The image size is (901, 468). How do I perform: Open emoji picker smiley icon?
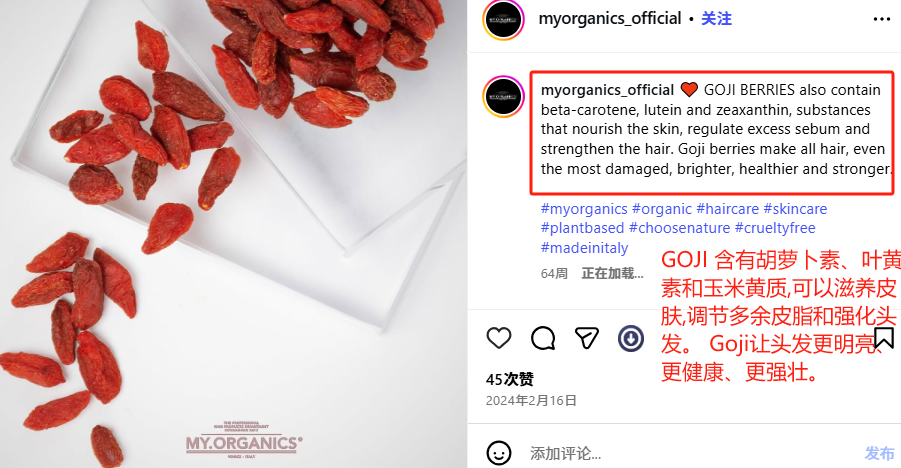tap(499, 453)
